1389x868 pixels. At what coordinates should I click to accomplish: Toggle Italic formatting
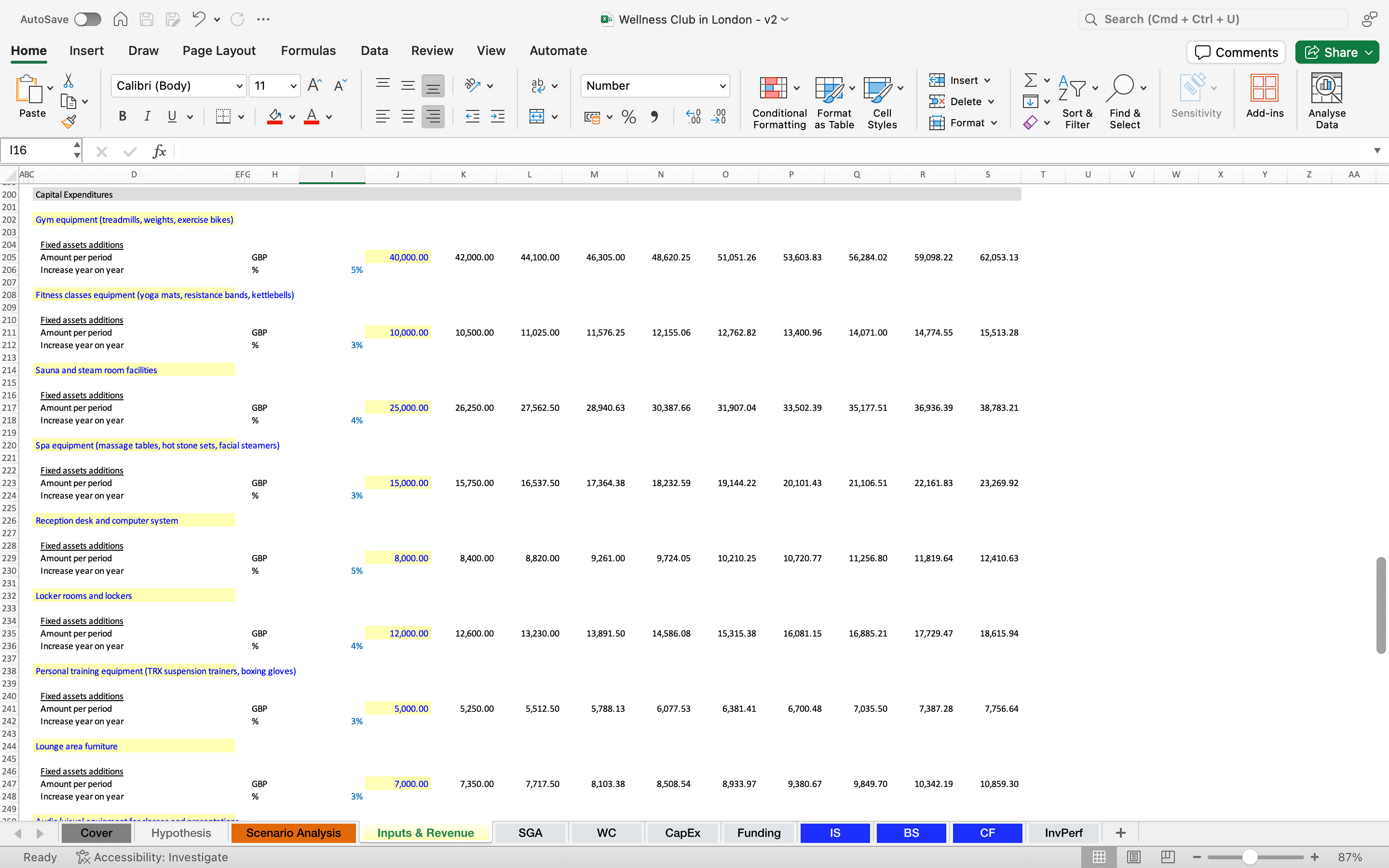148,117
